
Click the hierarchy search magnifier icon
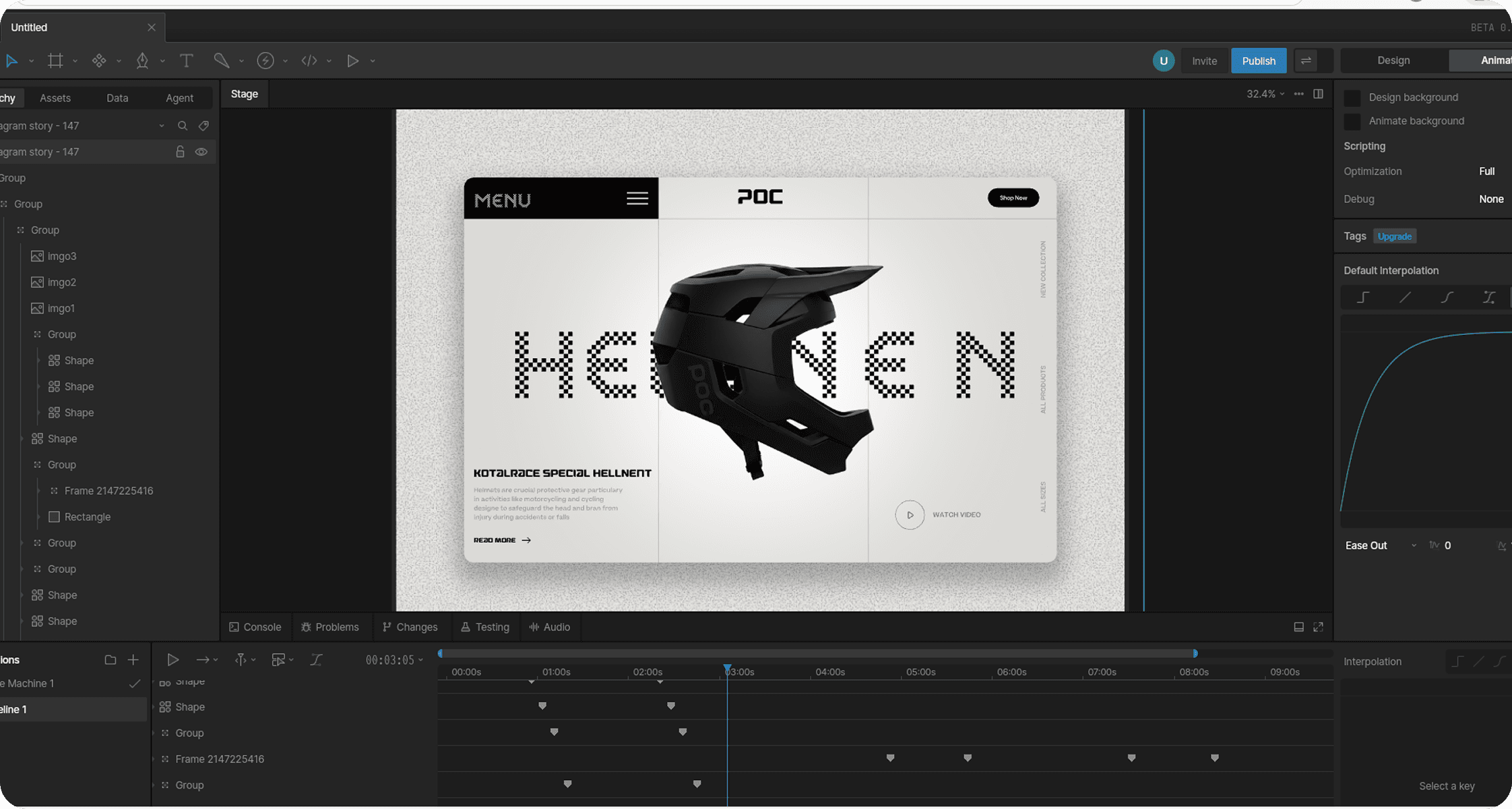[x=183, y=126]
